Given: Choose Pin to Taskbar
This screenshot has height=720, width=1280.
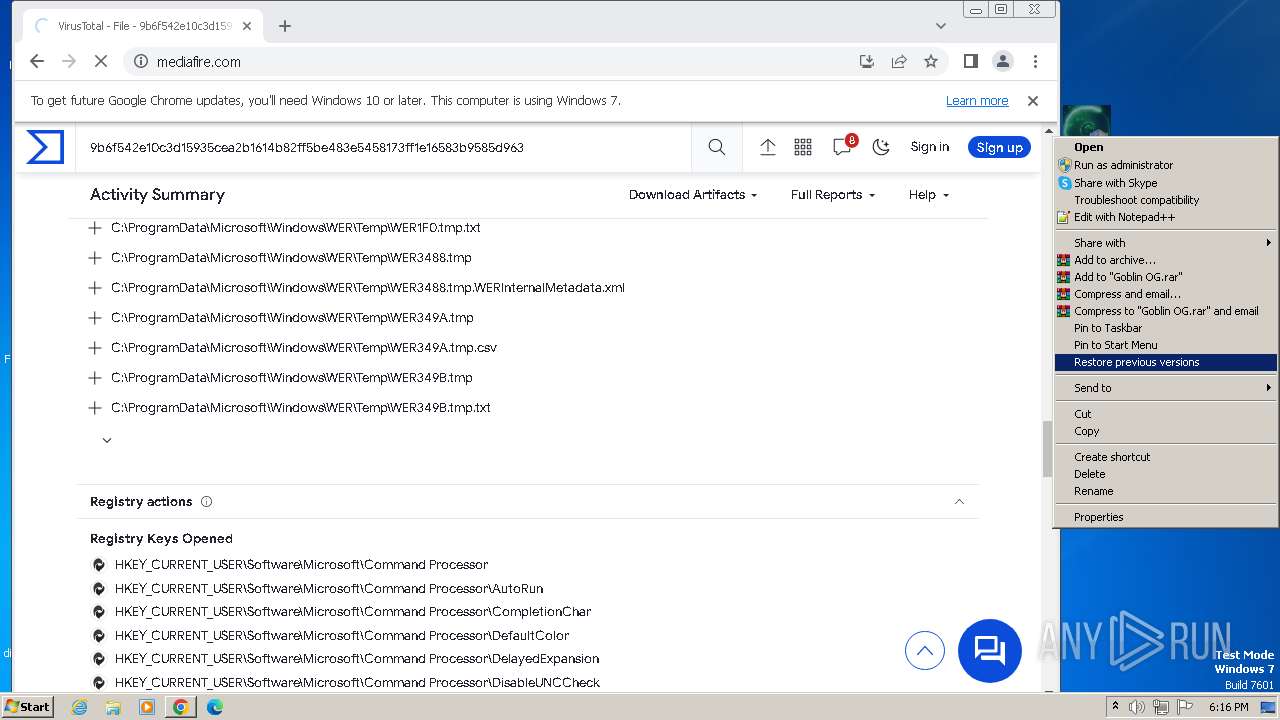Looking at the screenshot, I should tap(1166, 328).
